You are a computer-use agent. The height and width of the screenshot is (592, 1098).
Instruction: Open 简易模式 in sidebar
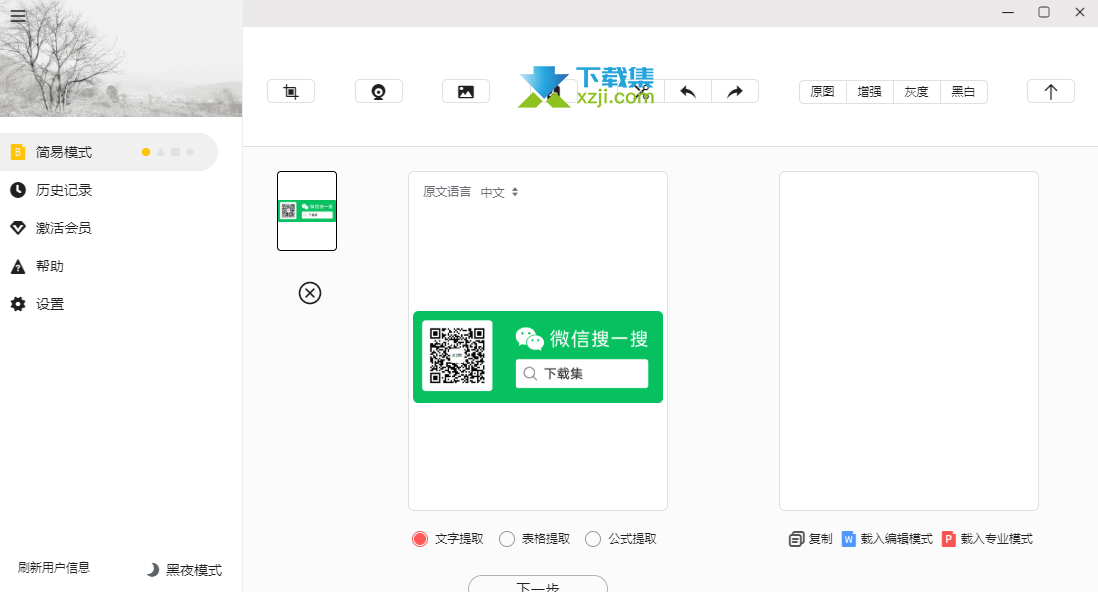click(x=109, y=152)
